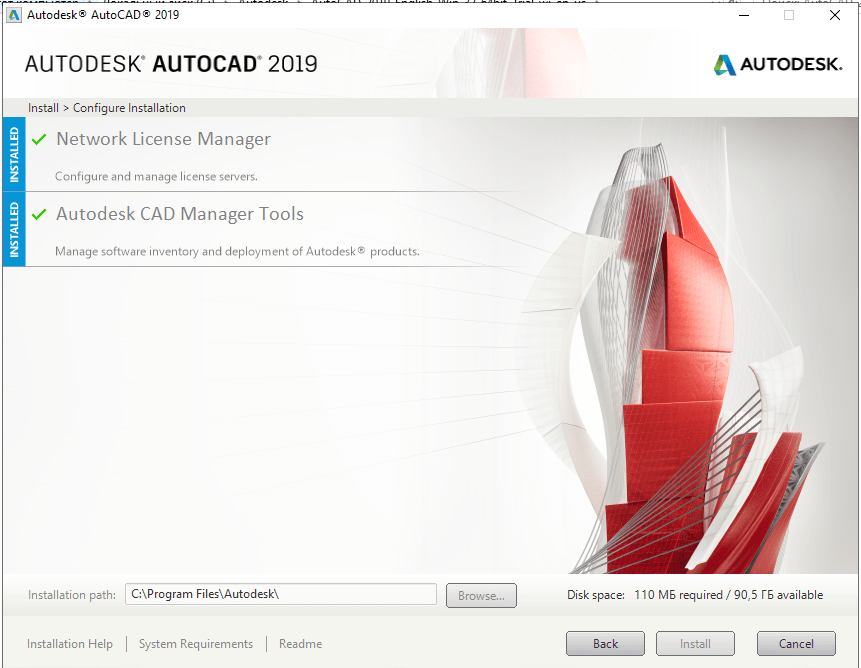
Task: Open the Readme link
Action: pos(300,644)
